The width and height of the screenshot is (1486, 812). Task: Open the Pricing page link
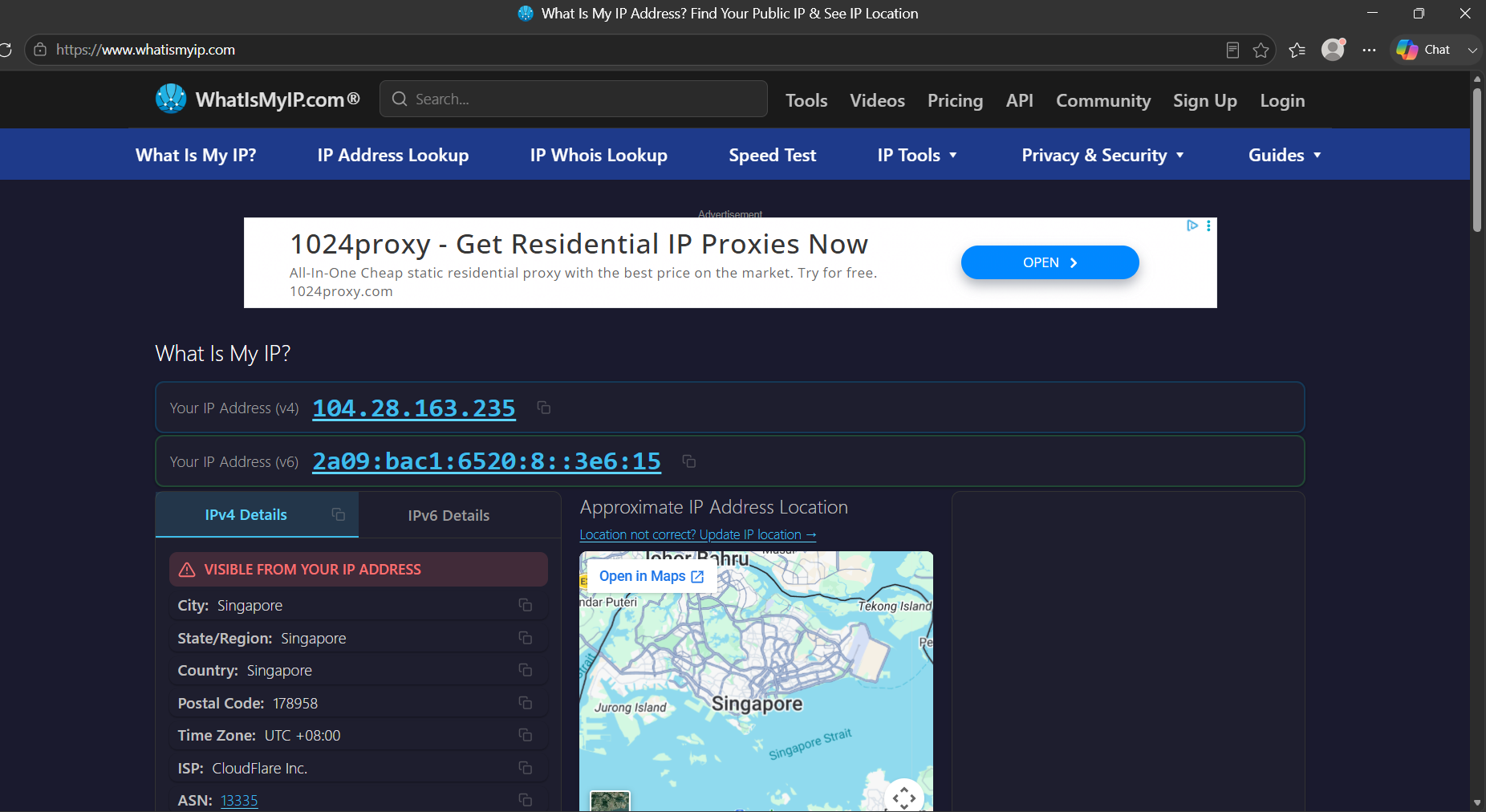955,100
